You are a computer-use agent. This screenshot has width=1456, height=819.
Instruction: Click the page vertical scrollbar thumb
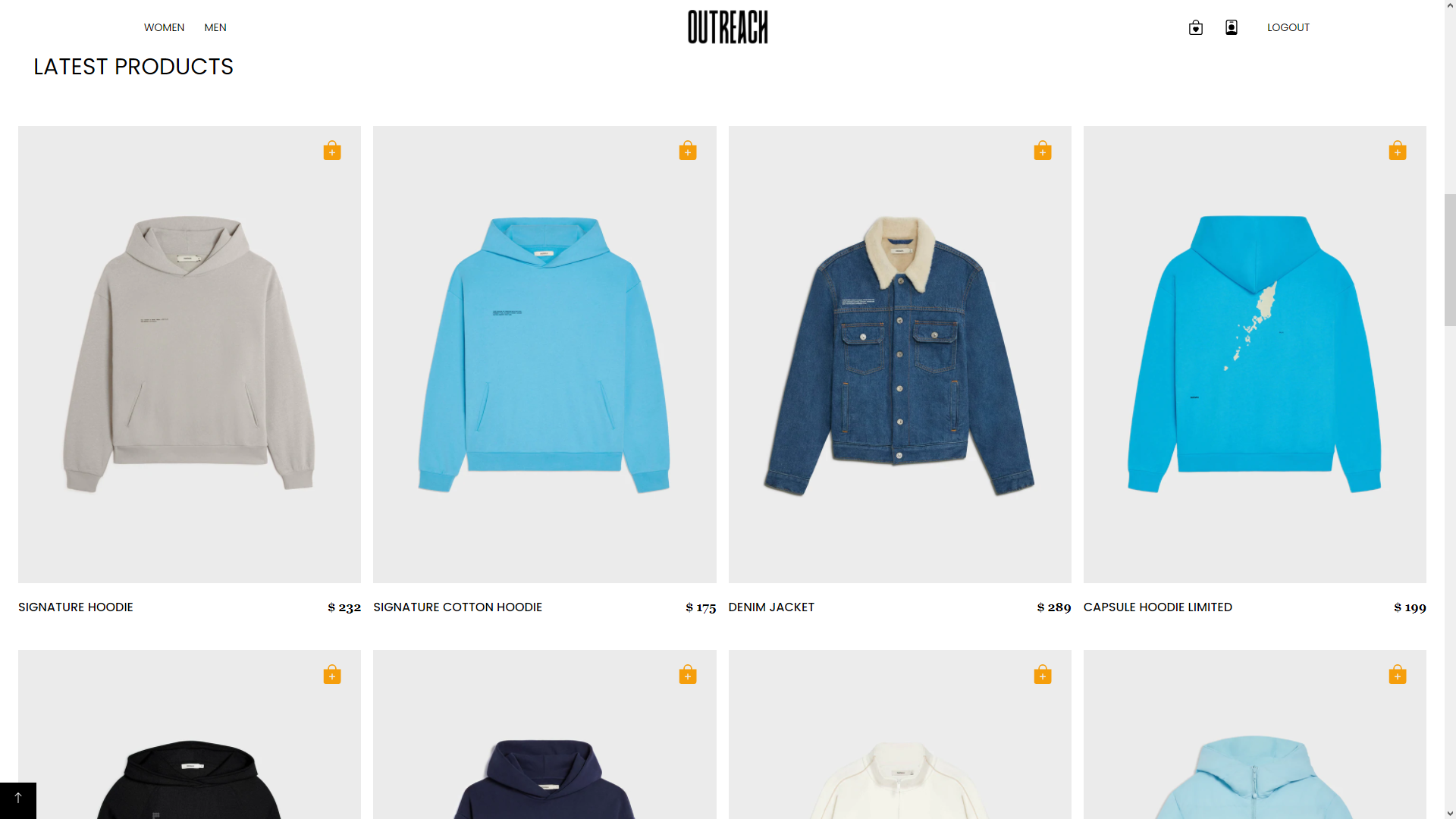click(1450, 260)
